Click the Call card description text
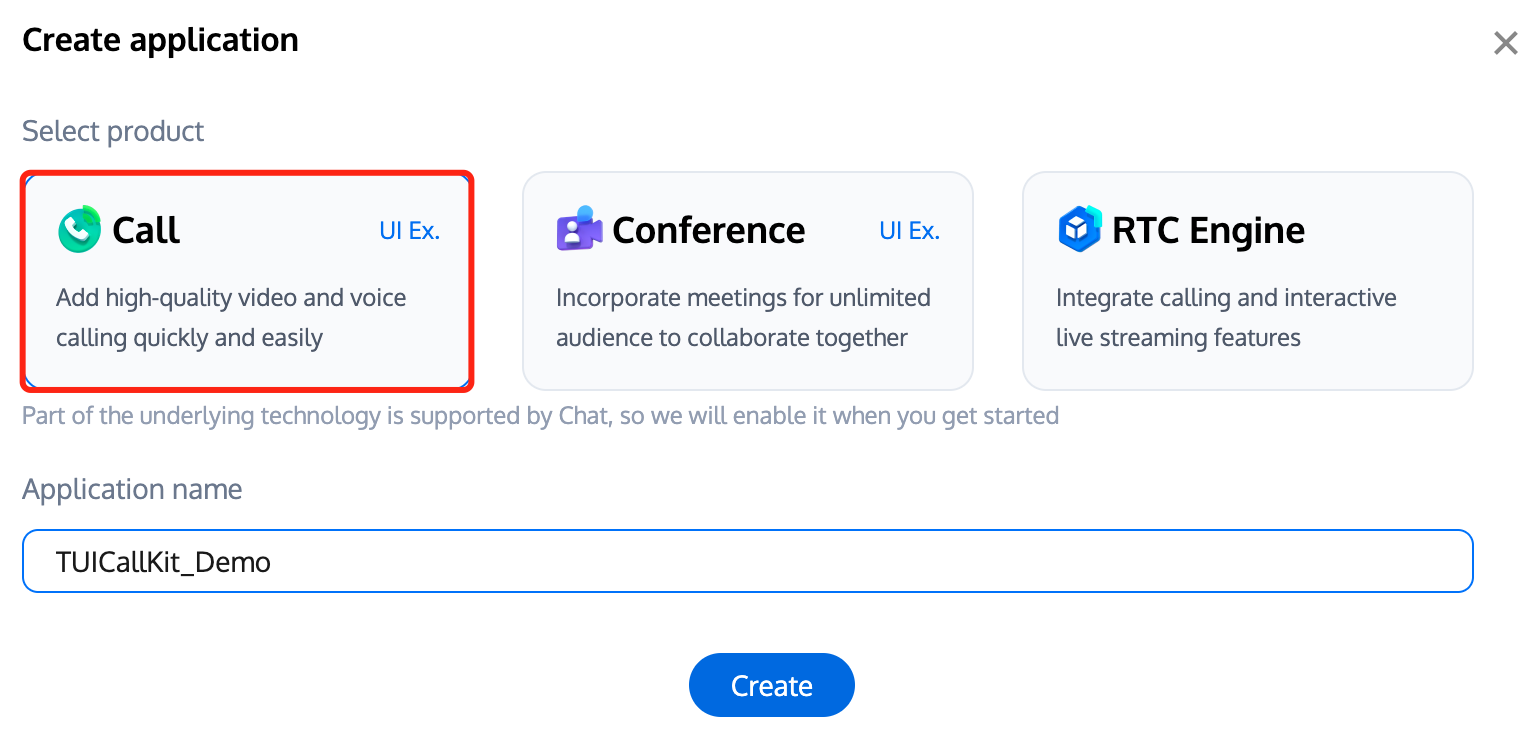Image resolution: width=1540 pixels, height=732 pixels. (231, 318)
